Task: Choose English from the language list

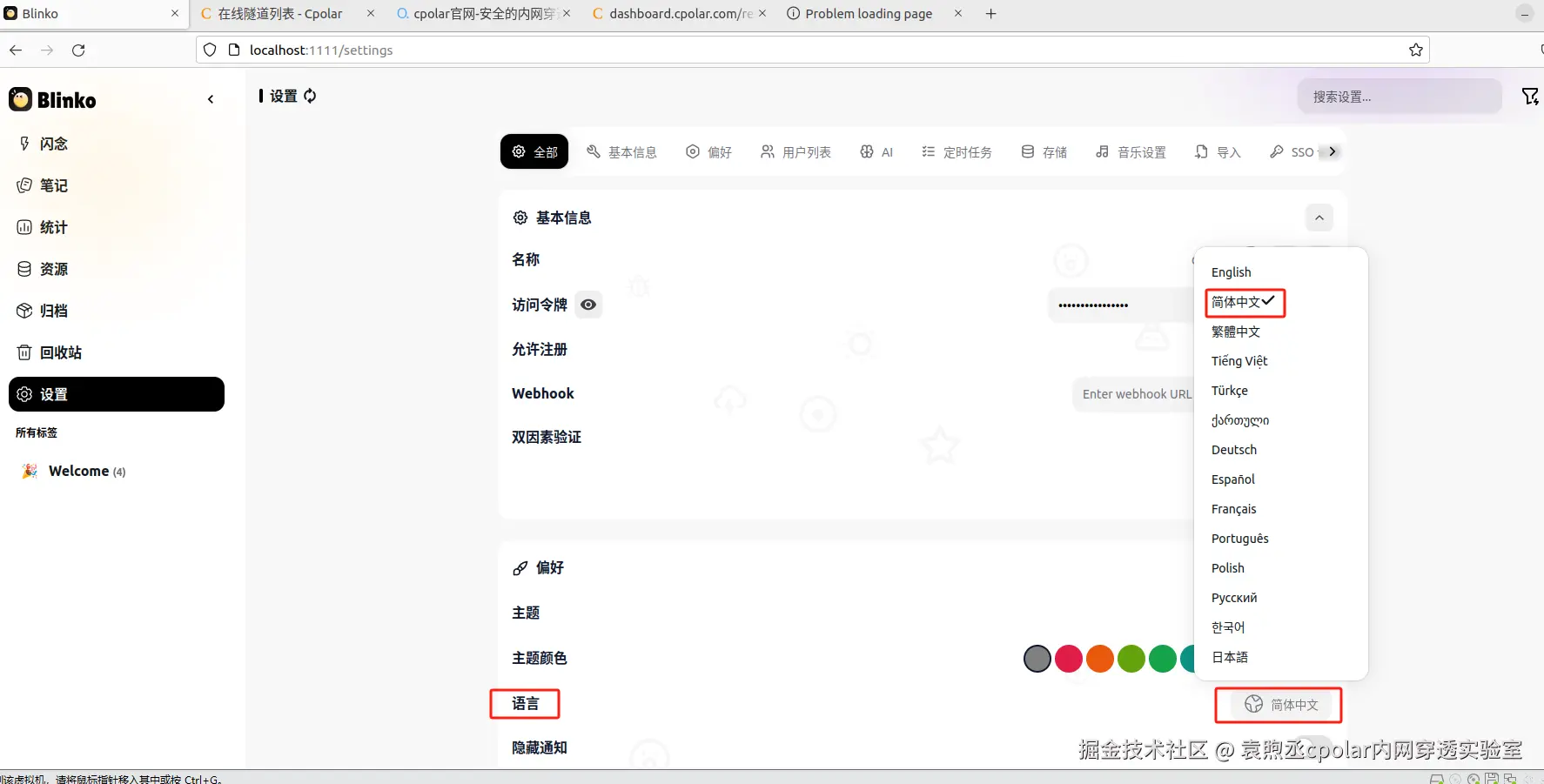Action: point(1280,272)
